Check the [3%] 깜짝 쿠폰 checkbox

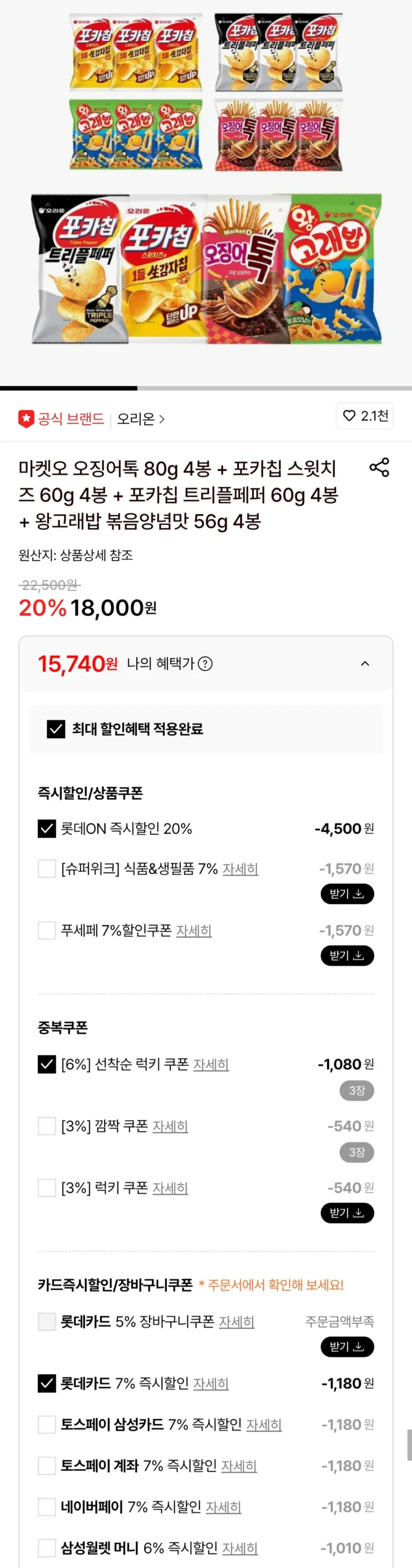click(47, 1126)
